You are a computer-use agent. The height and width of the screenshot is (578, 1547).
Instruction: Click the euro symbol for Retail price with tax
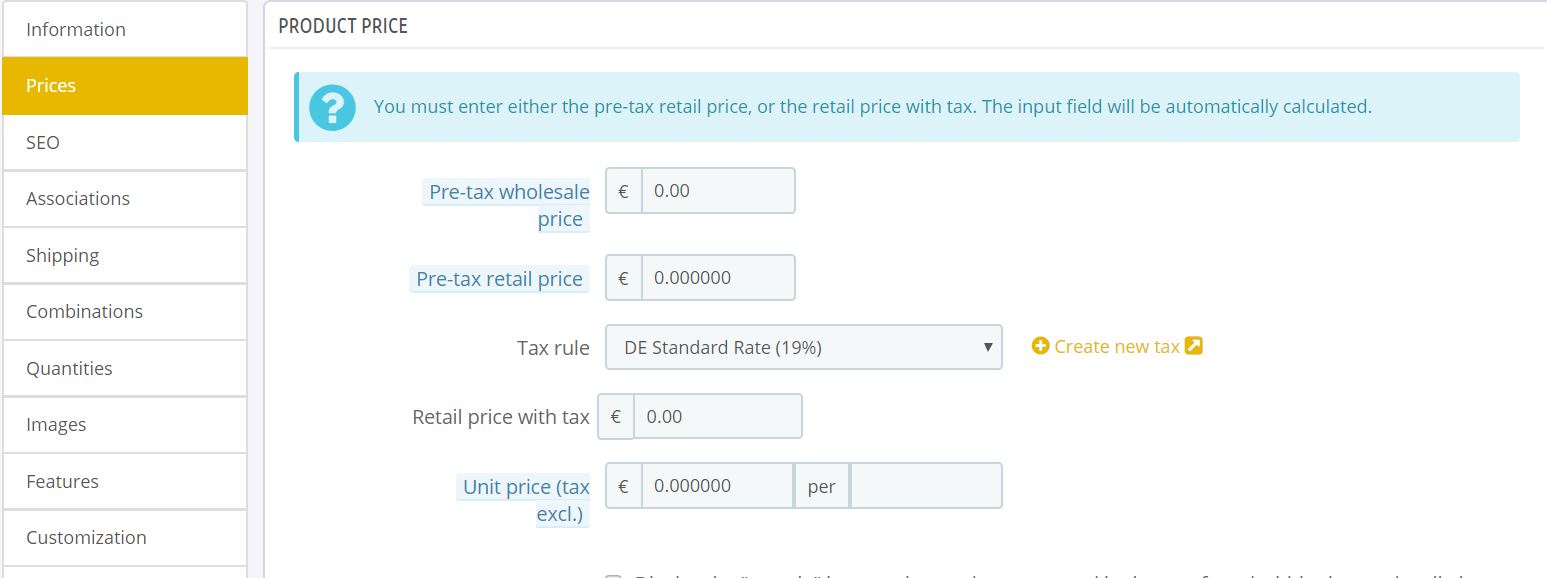pyautogui.click(x=616, y=416)
